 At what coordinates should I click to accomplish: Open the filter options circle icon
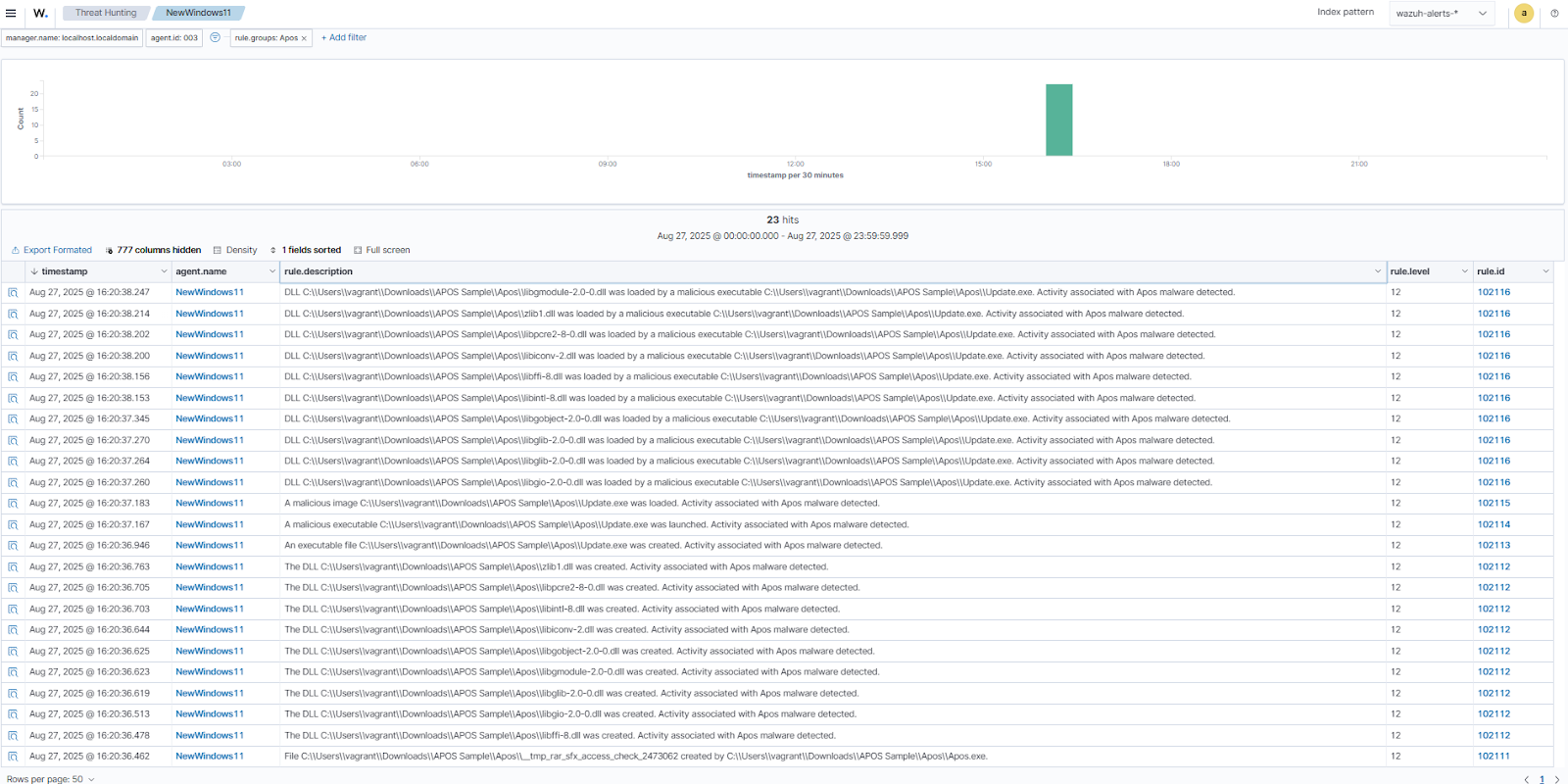coord(215,37)
